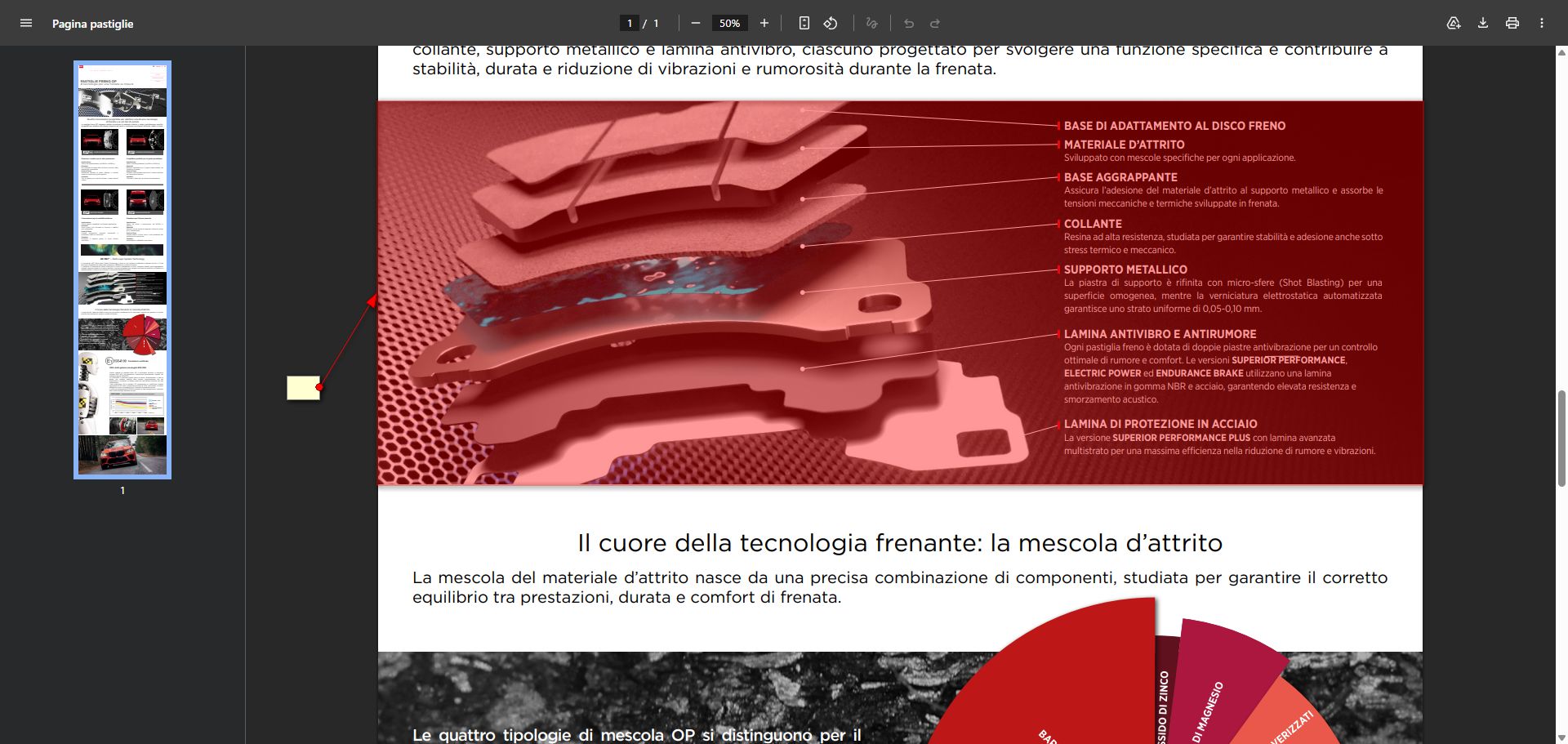Click the "Sviluppato con mescole specifiche" description line
This screenshot has width=1568, height=744.
1179,158
